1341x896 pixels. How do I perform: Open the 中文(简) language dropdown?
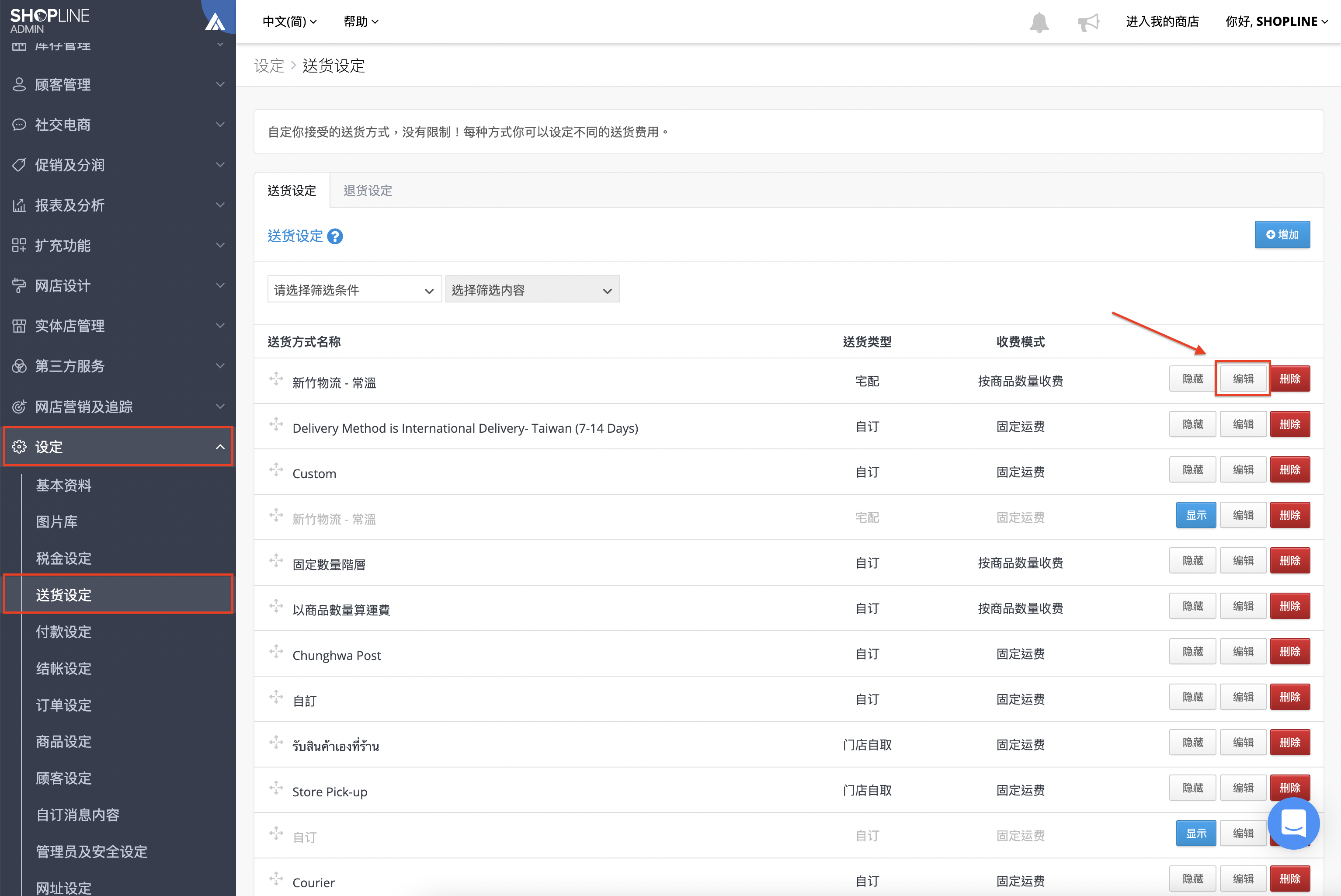289,22
